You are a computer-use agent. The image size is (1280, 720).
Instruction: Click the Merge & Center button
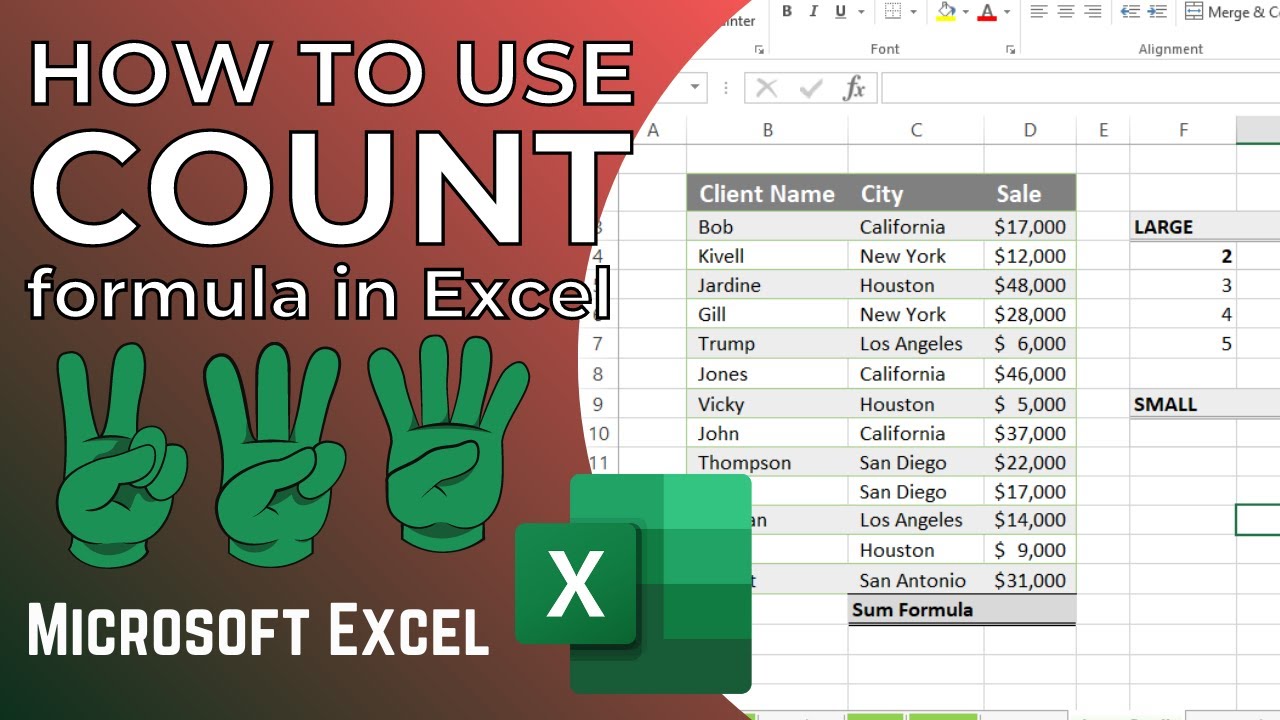click(x=1232, y=12)
